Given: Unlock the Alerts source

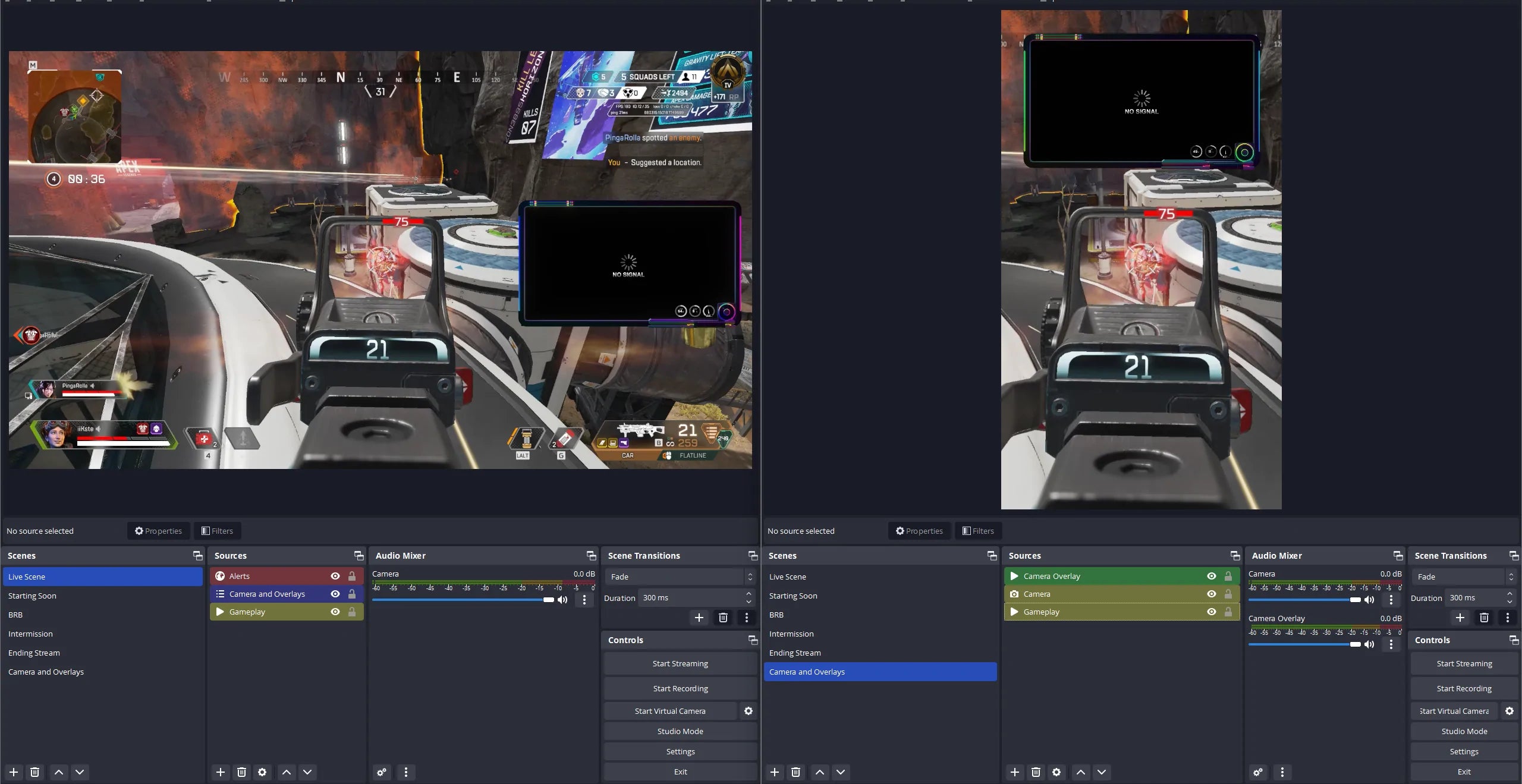Looking at the screenshot, I should click(352, 576).
